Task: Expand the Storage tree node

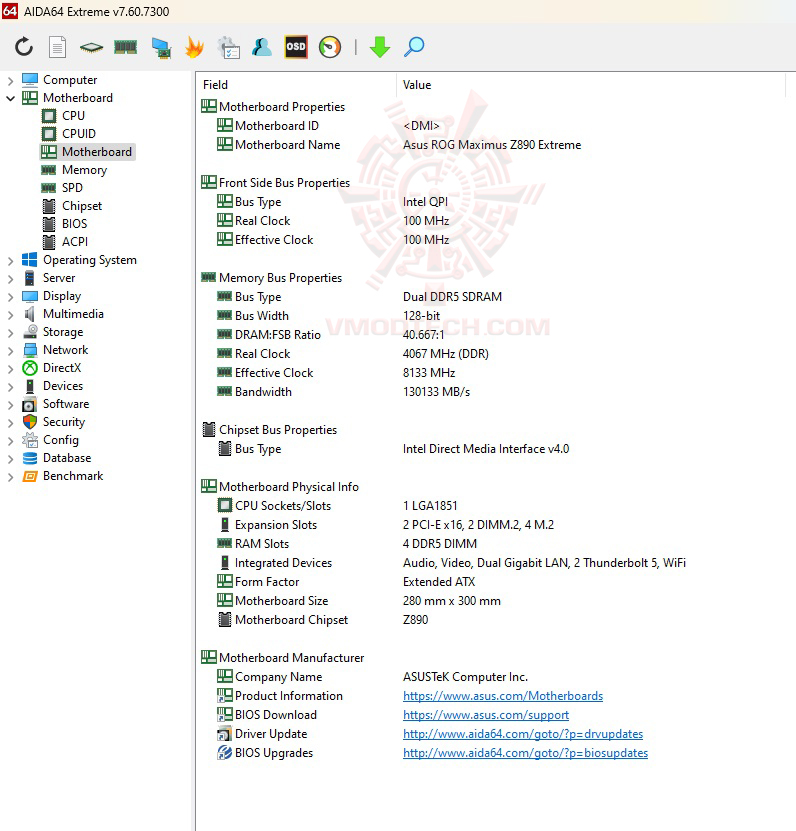Action: click(x=10, y=332)
